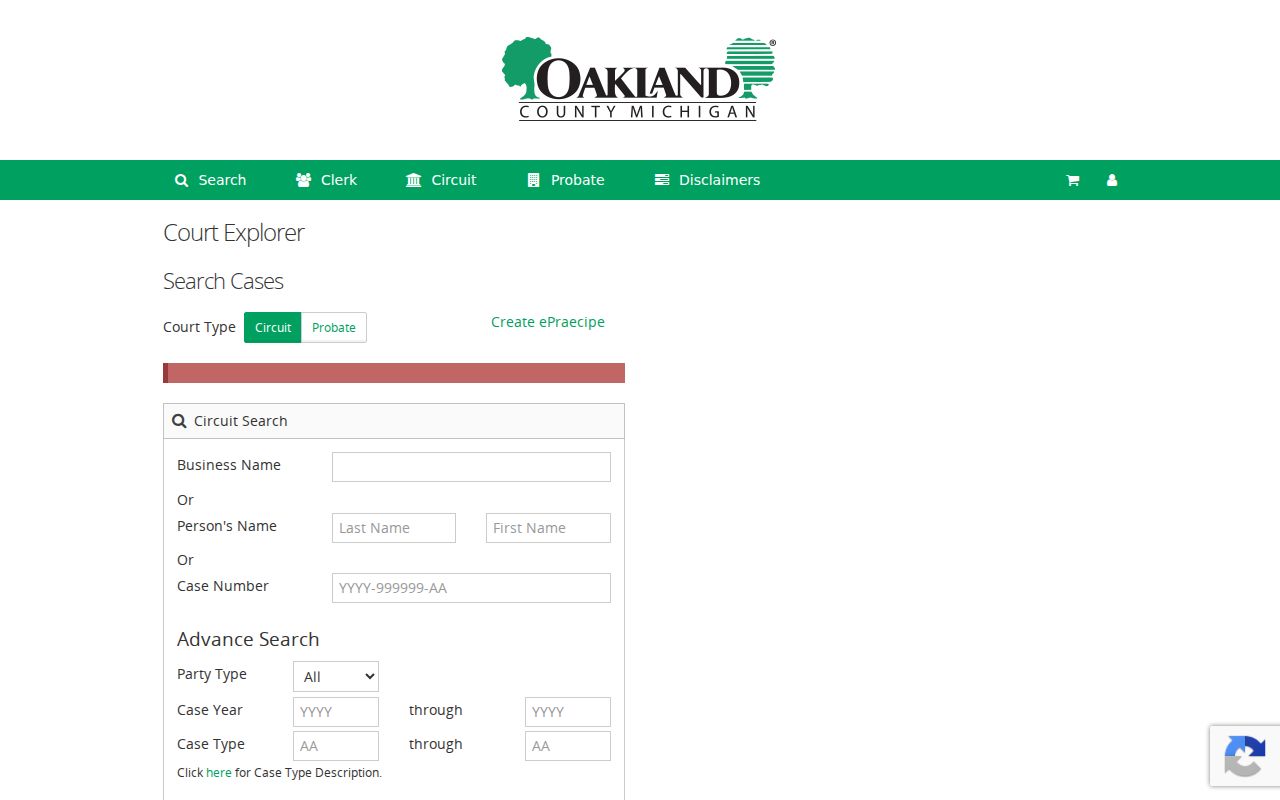Focus the Case Number input field
The width and height of the screenshot is (1280, 800).
[471, 588]
